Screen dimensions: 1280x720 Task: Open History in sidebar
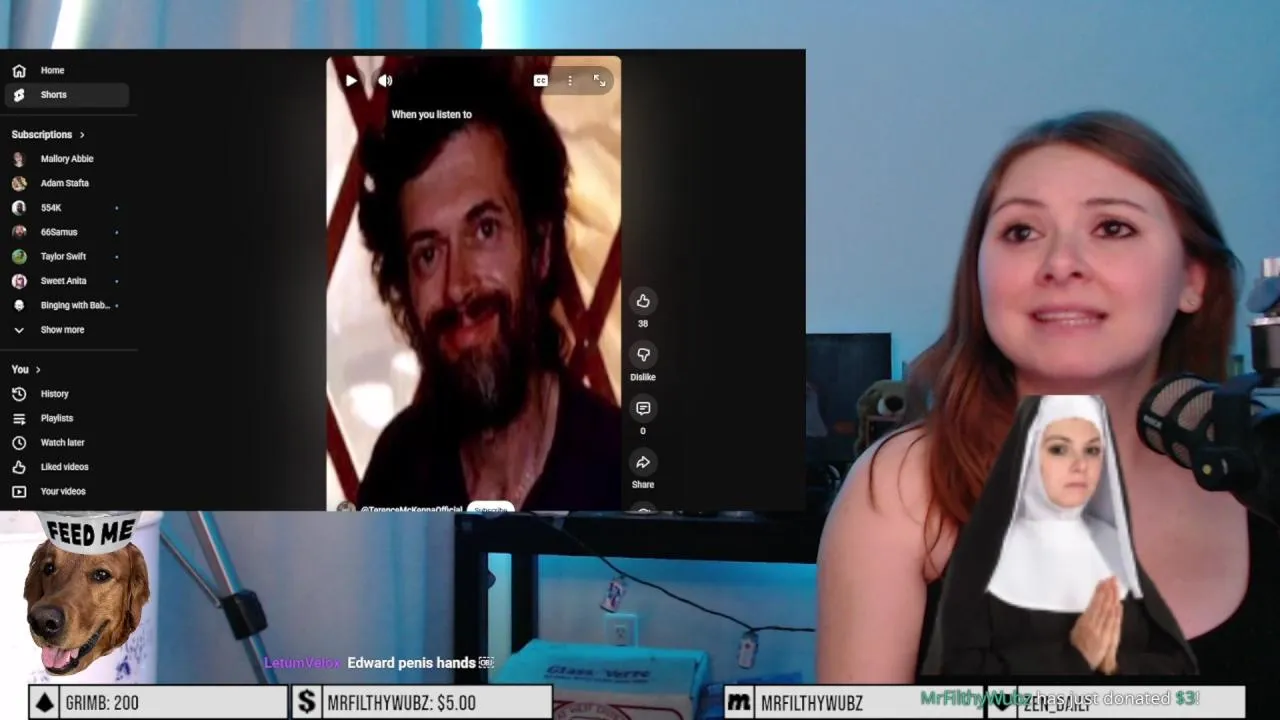pyautogui.click(x=66, y=394)
